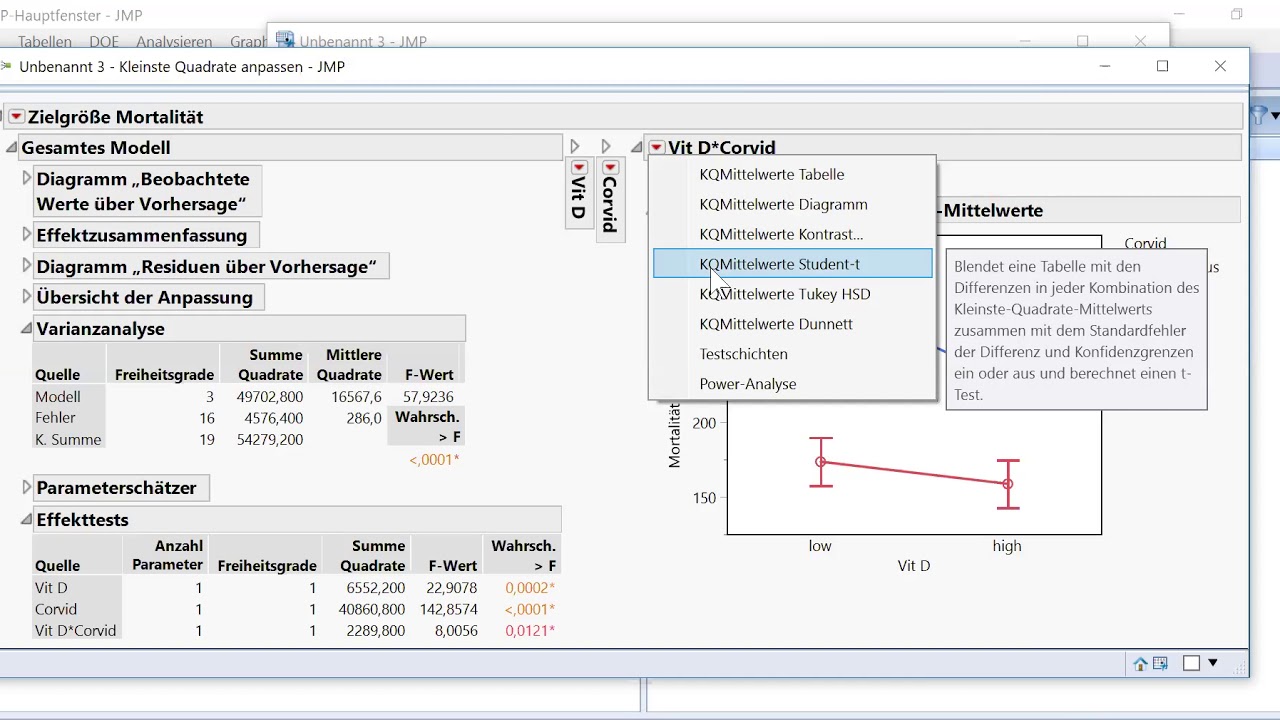Image resolution: width=1280 pixels, height=720 pixels.
Task: Collapse the Varianzanalyse section
Action: [26, 329]
